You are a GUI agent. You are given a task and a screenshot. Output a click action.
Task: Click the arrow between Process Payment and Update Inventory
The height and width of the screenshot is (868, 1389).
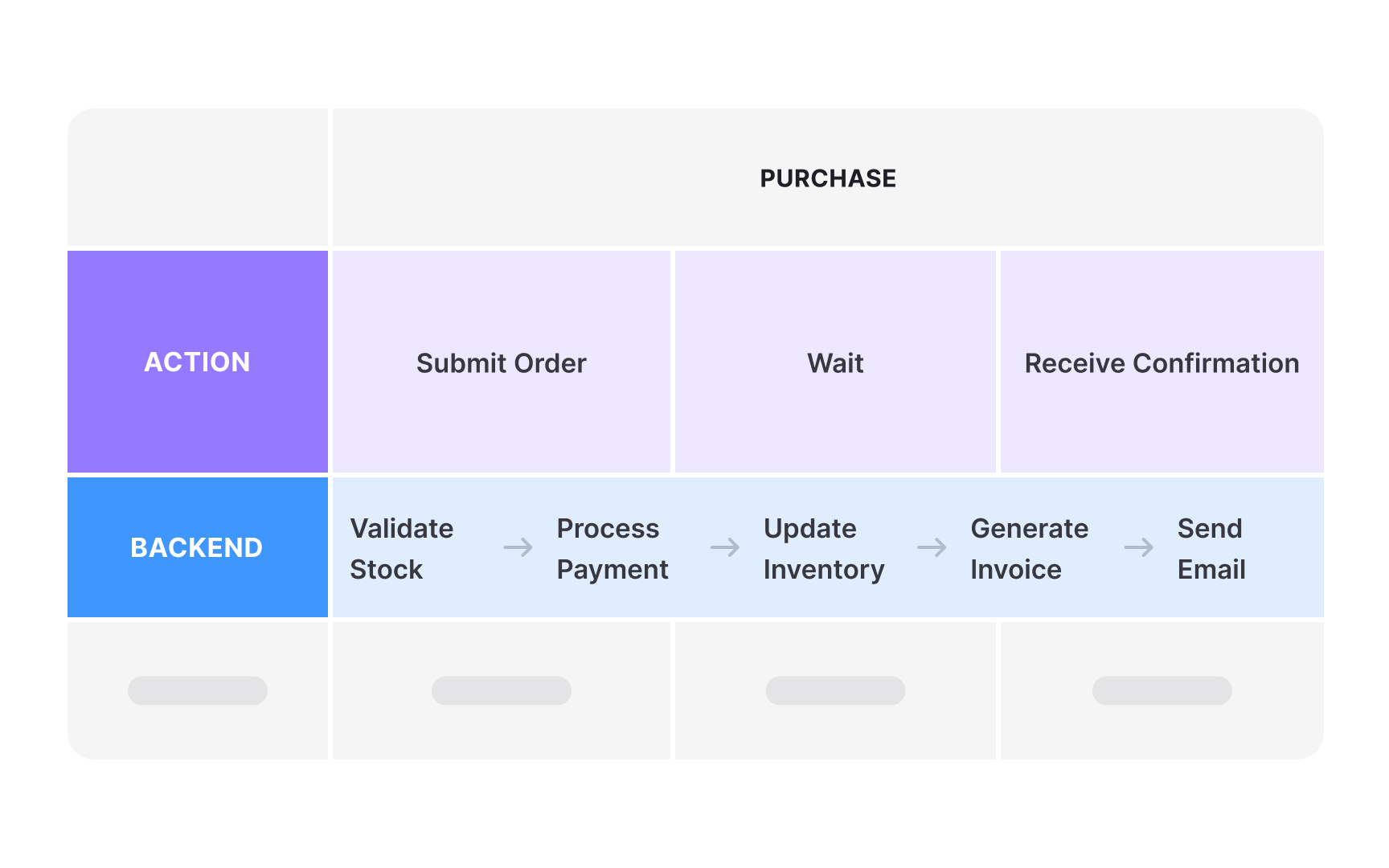point(725,548)
